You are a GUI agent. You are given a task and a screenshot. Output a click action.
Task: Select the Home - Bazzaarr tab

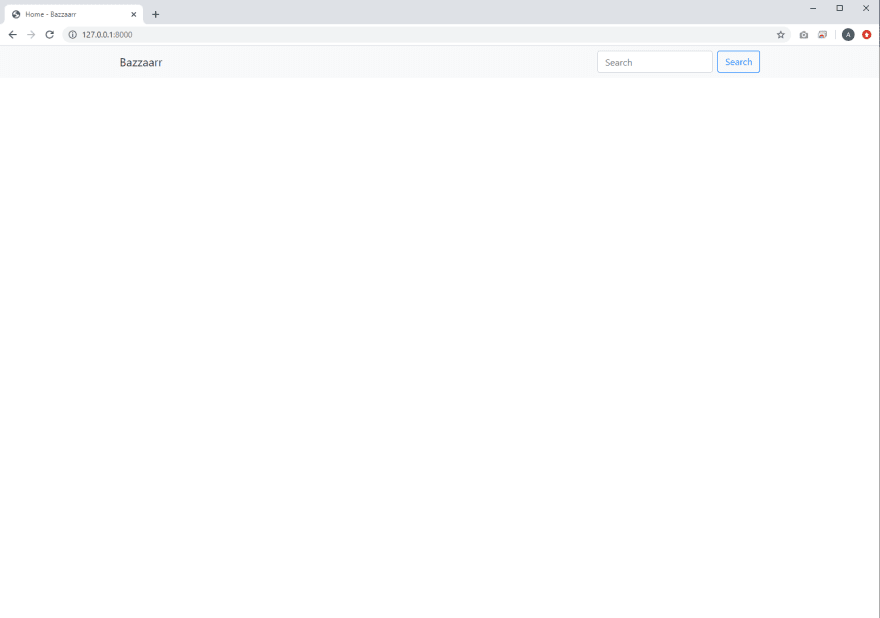point(74,15)
